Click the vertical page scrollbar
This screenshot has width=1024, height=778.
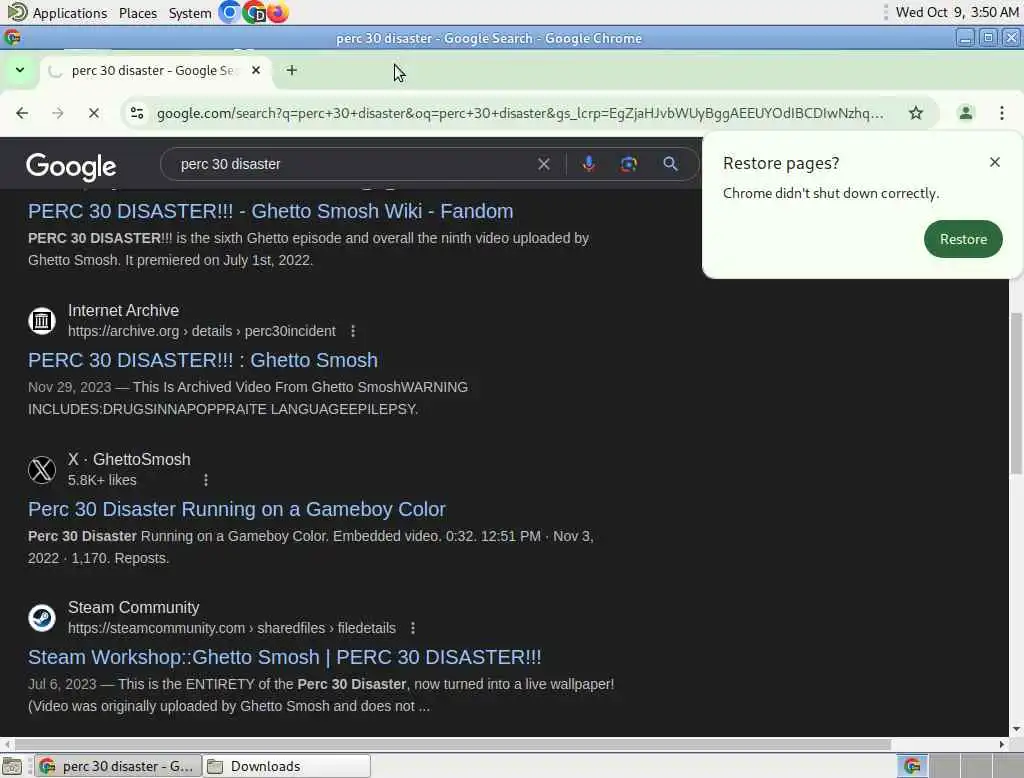point(1016,393)
